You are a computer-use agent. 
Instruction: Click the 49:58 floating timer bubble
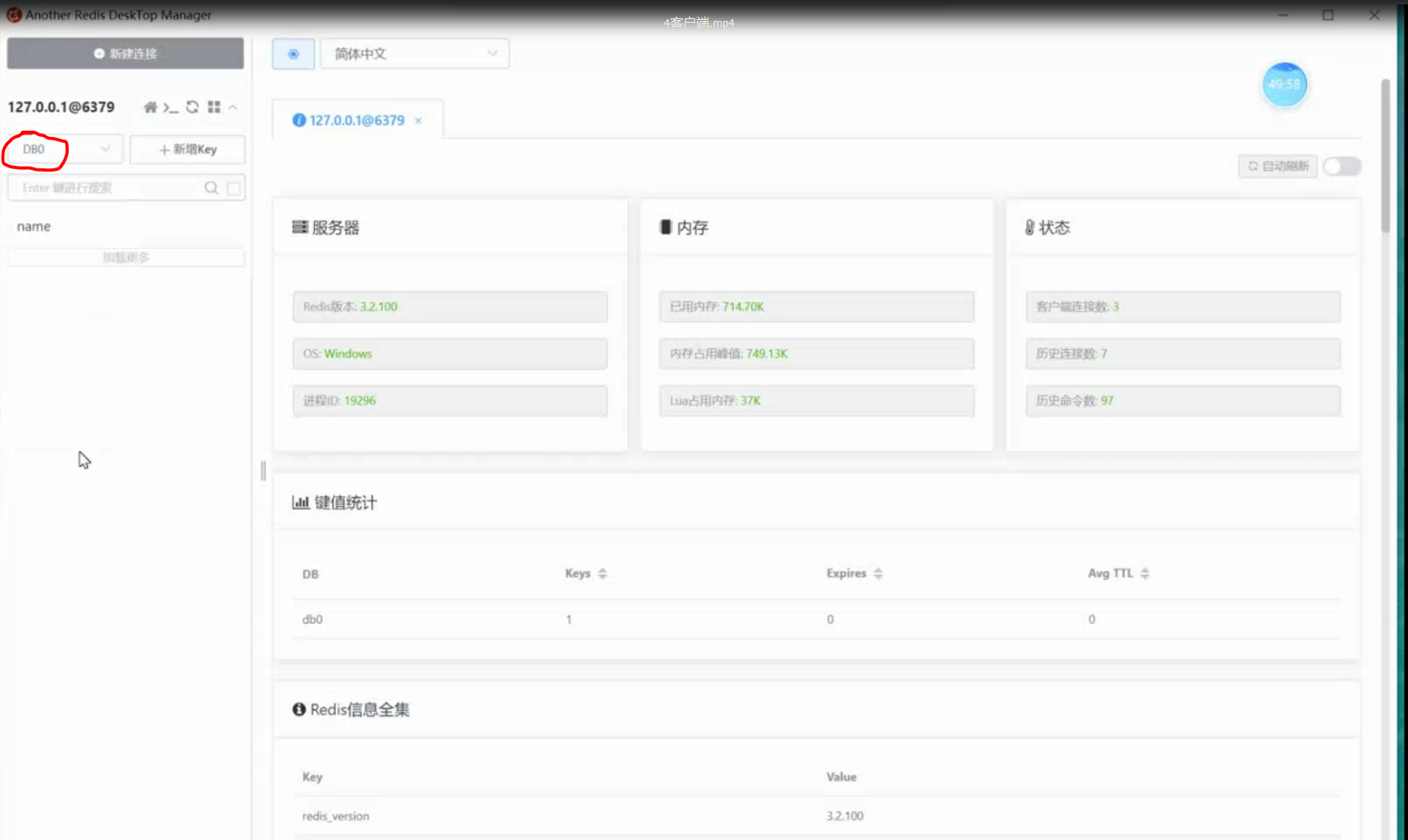(x=1285, y=85)
